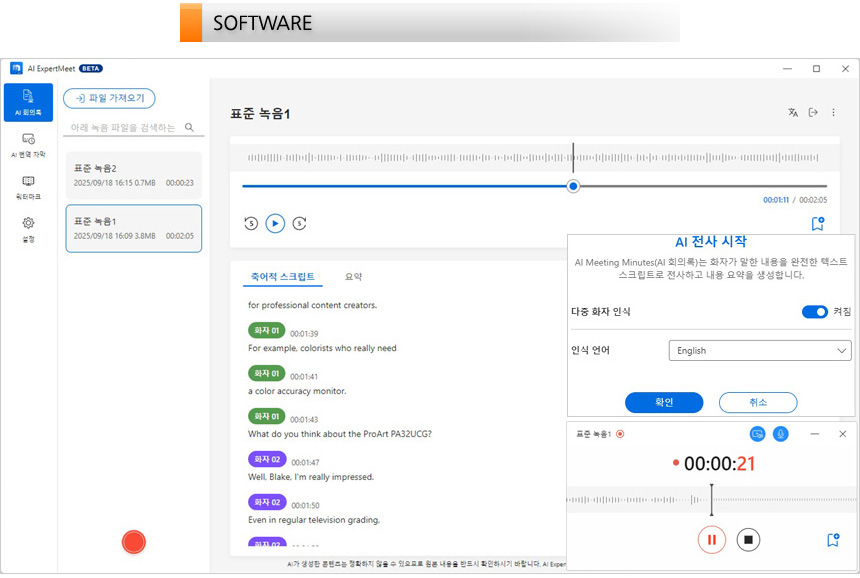The image size is (860, 578).
Task: Click the blue microphone icon in recorder
Action: point(779,434)
